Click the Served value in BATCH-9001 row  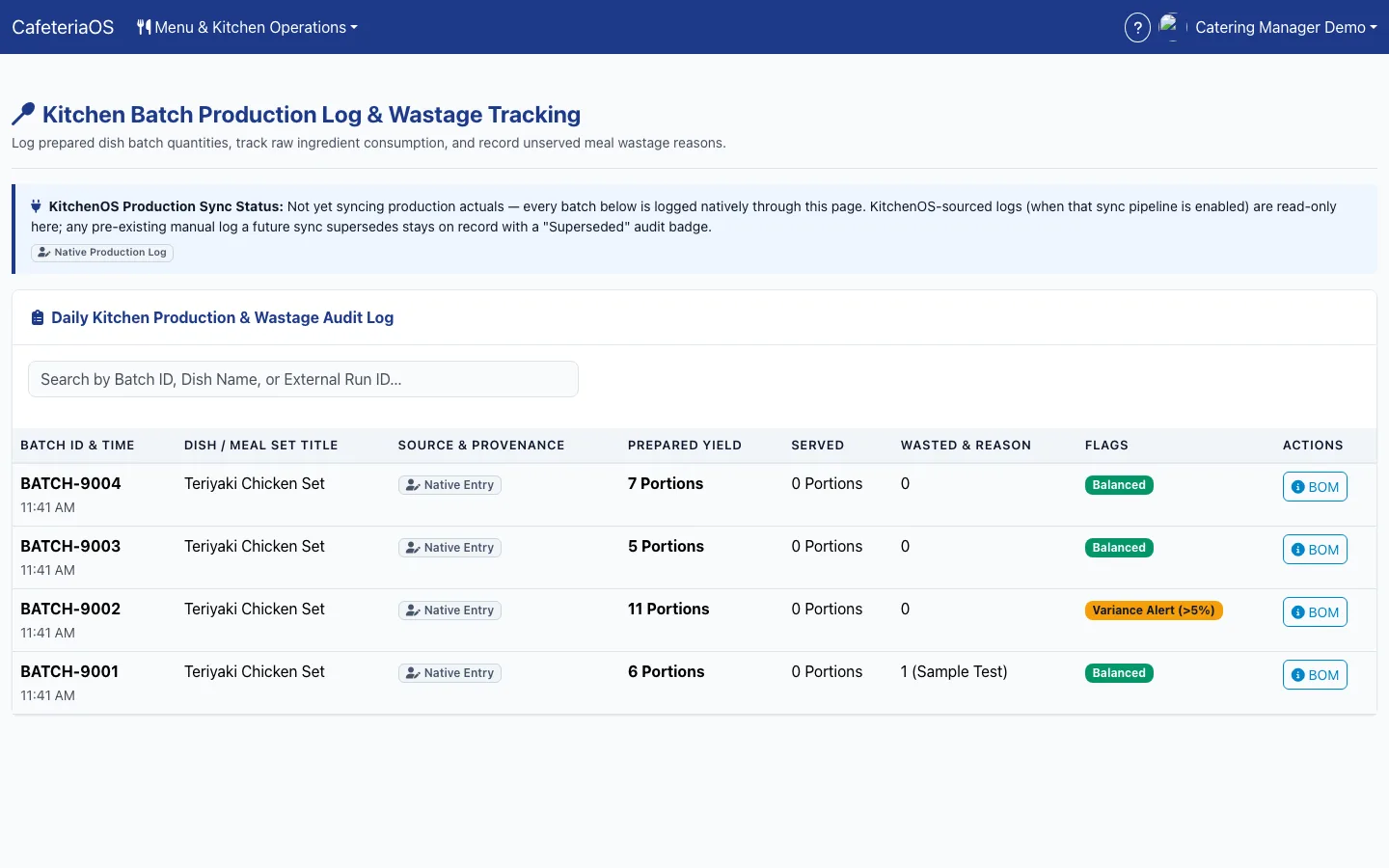pos(827,672)
